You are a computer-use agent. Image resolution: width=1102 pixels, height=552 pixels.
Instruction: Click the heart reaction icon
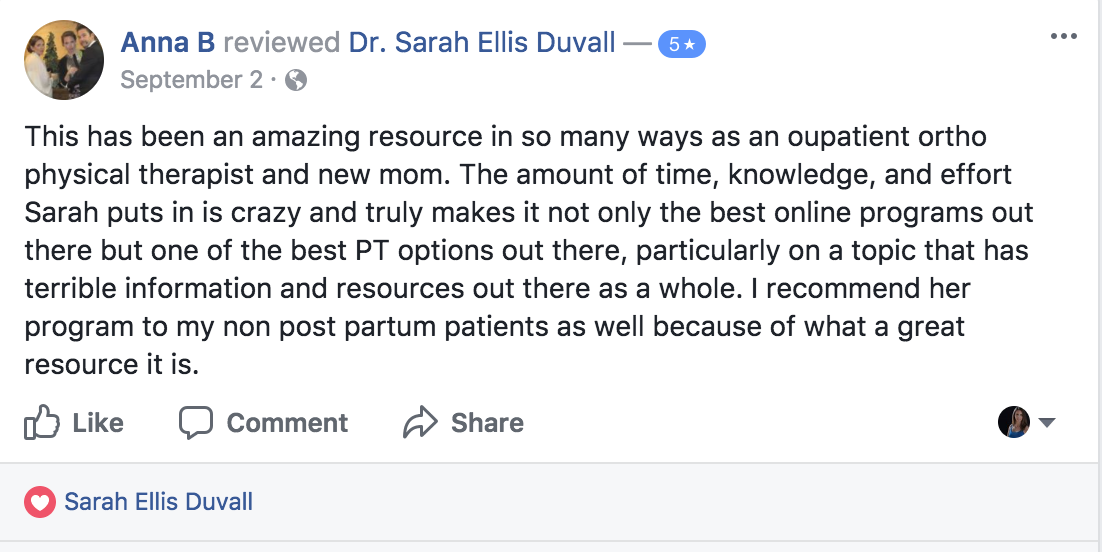(40, 502)
